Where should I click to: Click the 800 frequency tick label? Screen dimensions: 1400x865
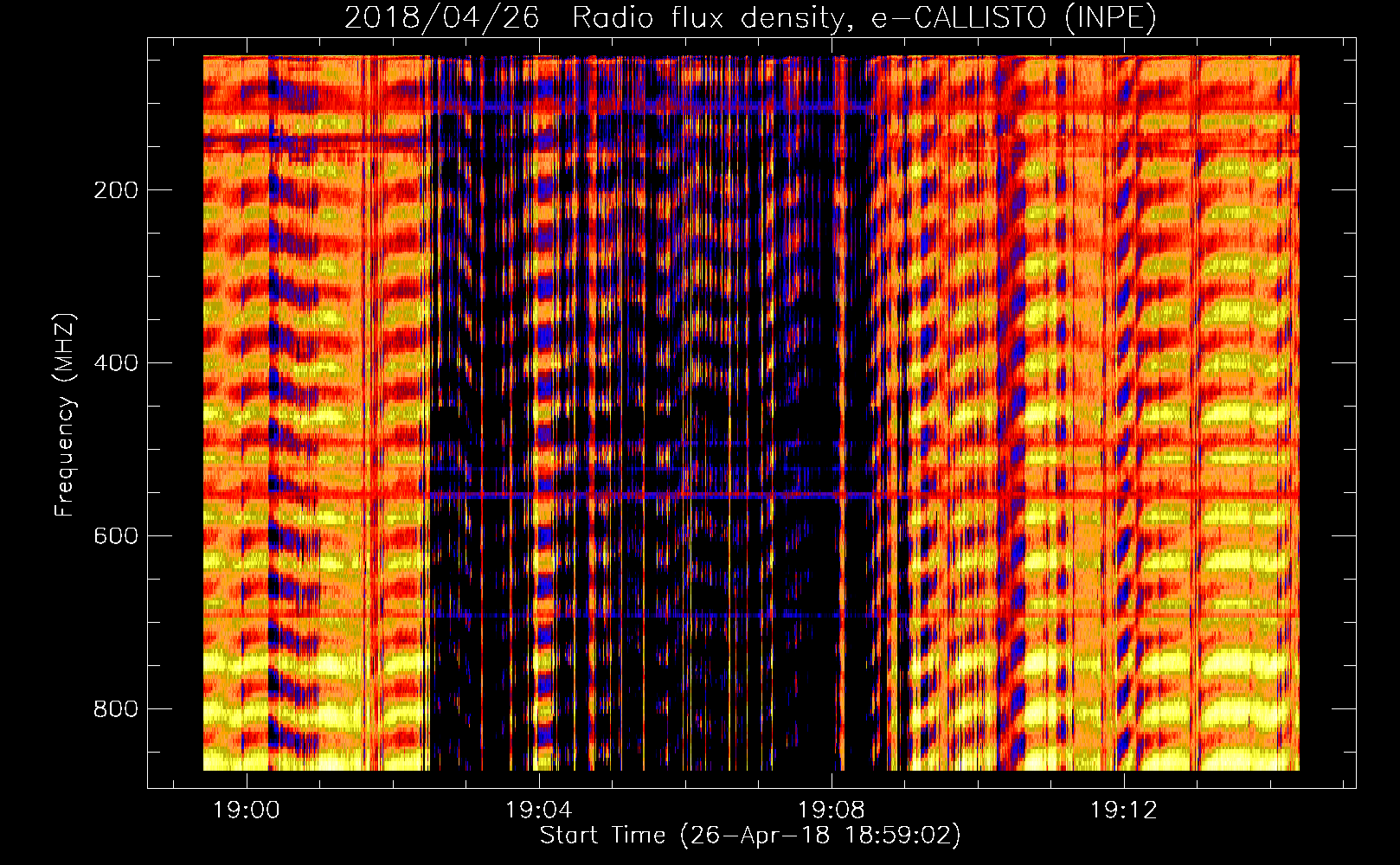coord(116,709)
